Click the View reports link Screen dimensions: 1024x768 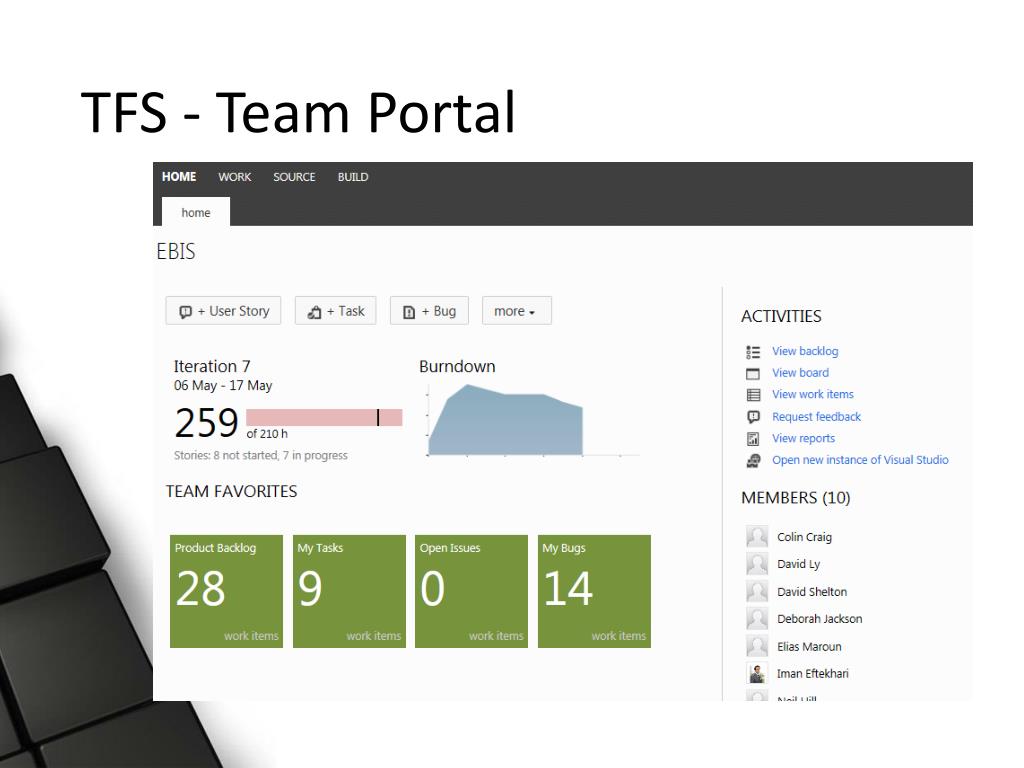pyautogui.click(x=803, y=438)
